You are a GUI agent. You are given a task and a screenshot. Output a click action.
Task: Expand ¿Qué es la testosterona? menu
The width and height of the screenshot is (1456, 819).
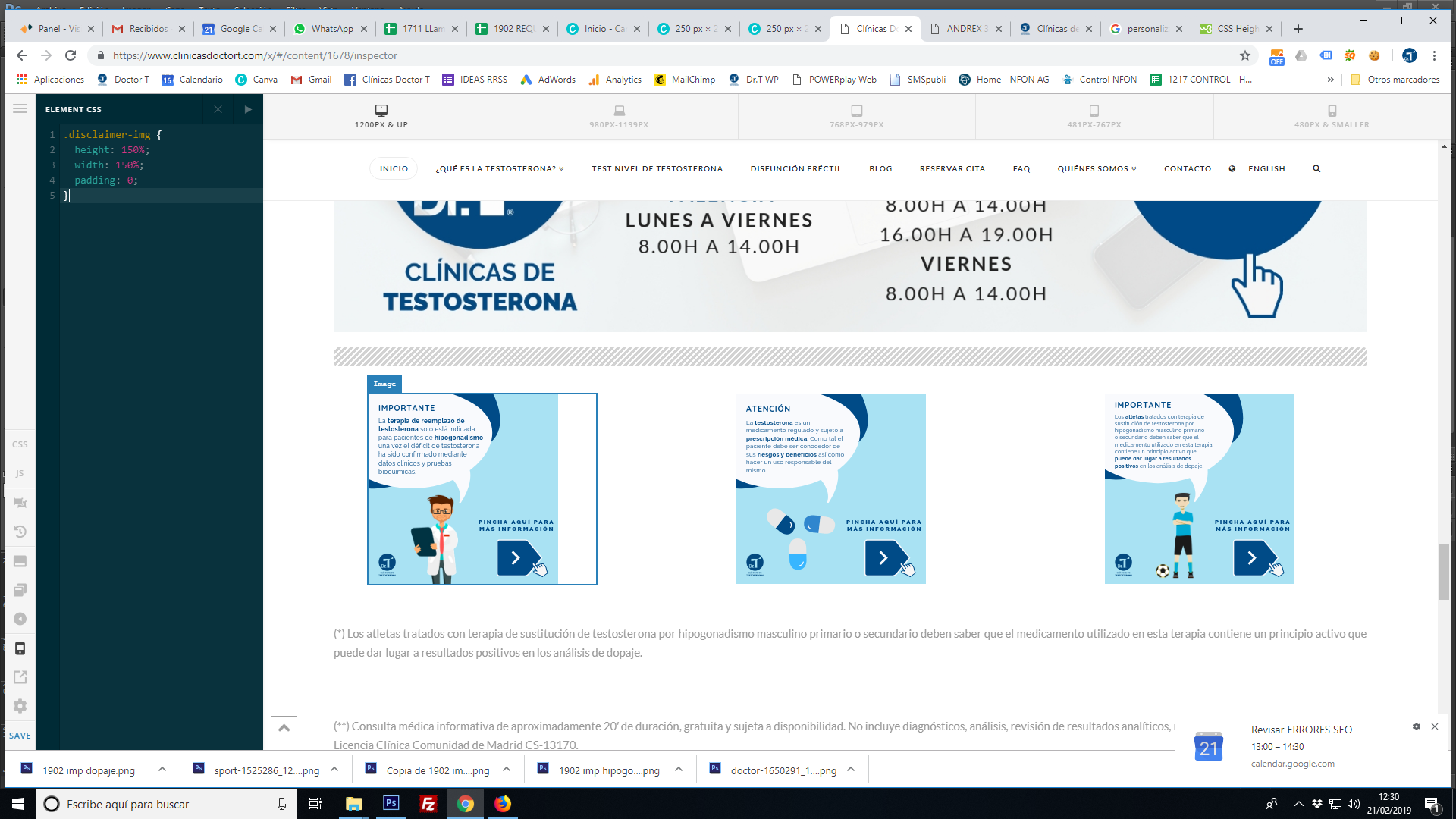point(500,168)
